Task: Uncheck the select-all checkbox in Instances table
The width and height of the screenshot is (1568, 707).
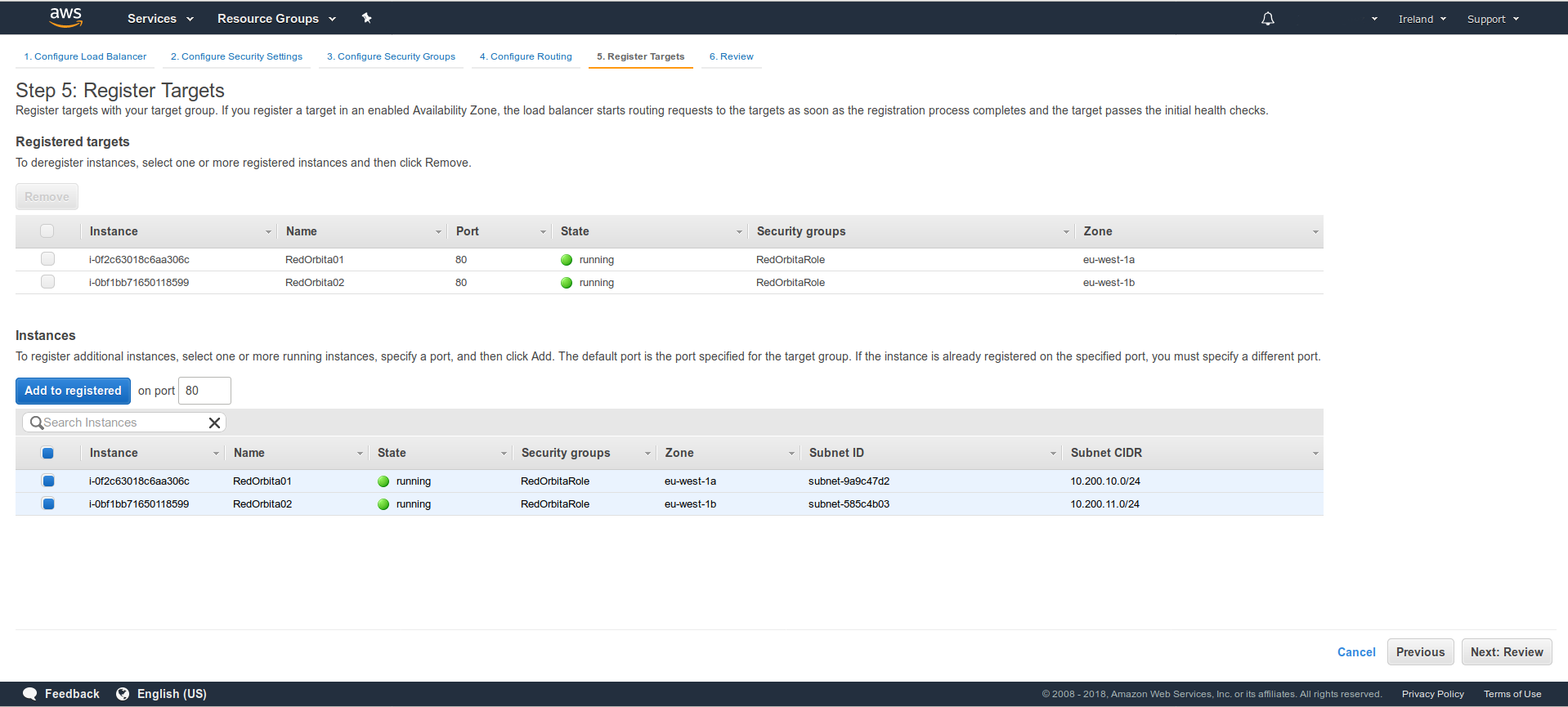Action: click(x=47, y=453)
